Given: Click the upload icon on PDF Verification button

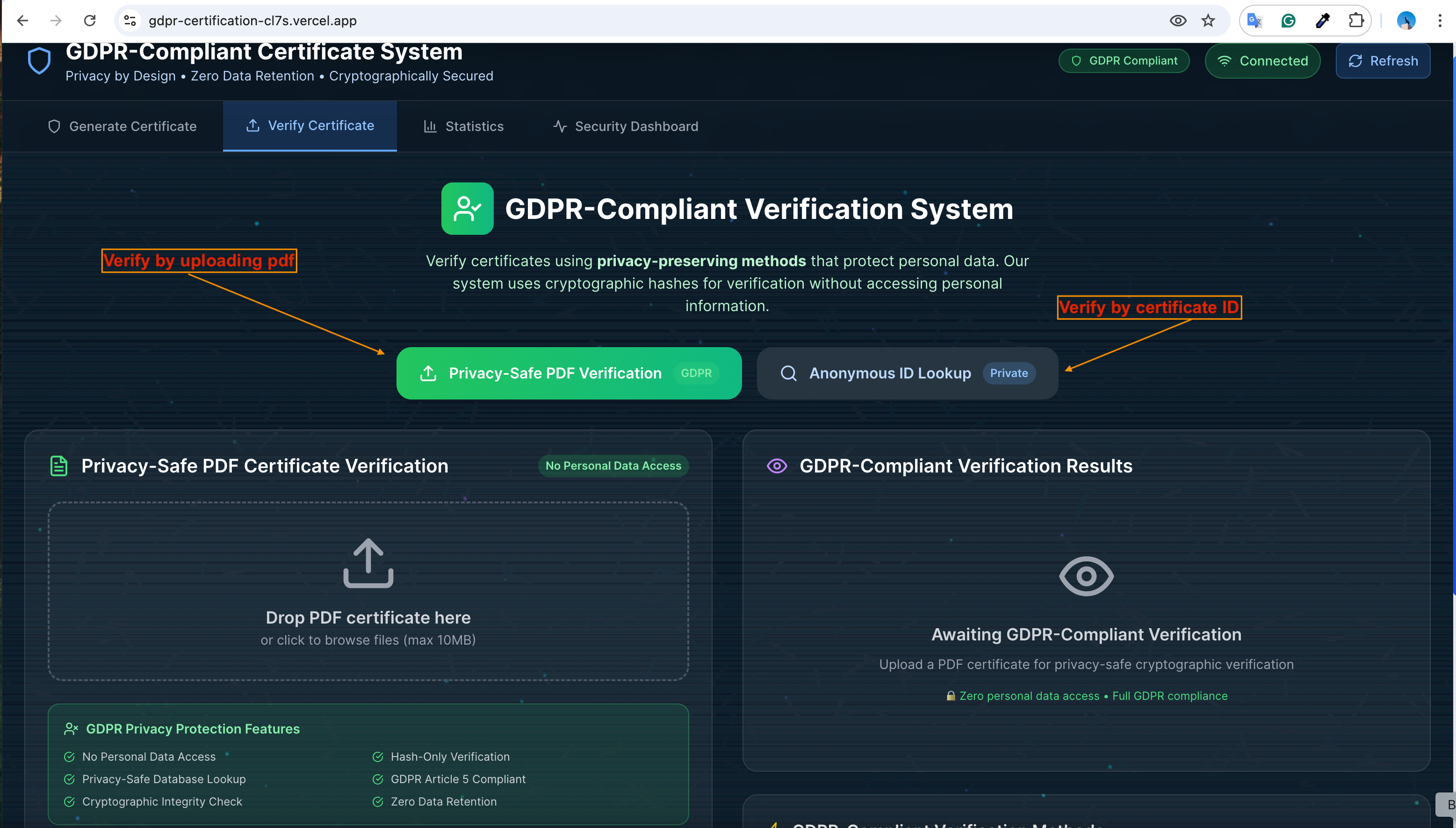Looking at the screenshot, I should click(x=428, y=373).
